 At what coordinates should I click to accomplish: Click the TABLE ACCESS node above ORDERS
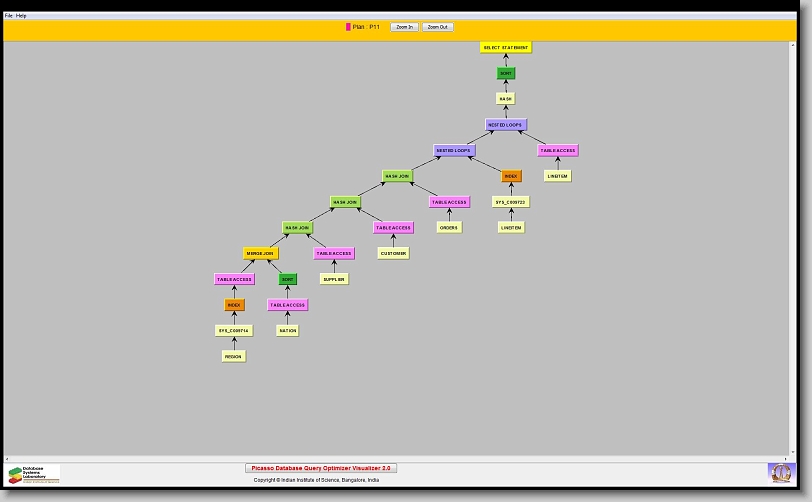(449, 202)
